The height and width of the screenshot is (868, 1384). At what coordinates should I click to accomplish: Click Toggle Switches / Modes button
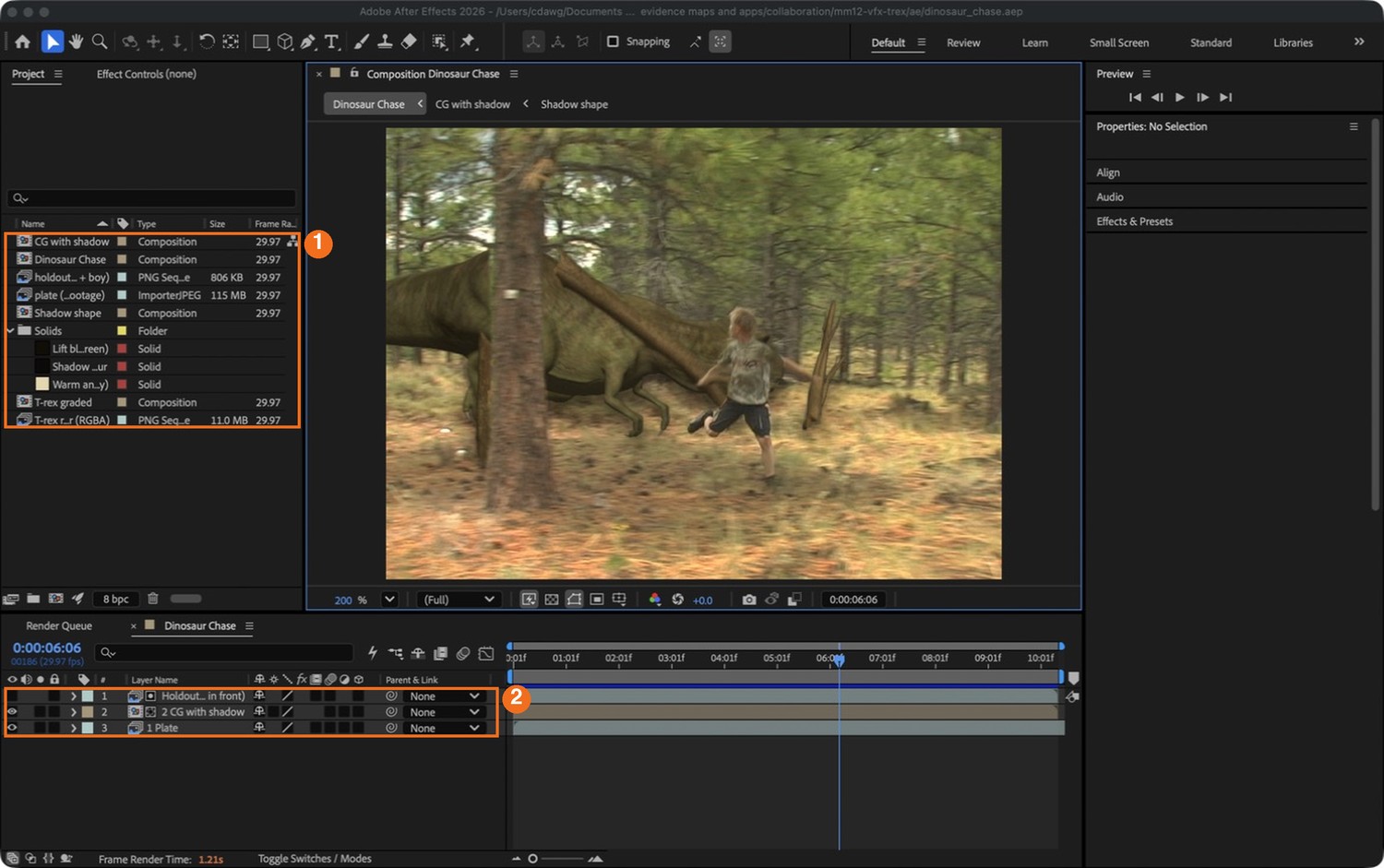tap(315, 859)
